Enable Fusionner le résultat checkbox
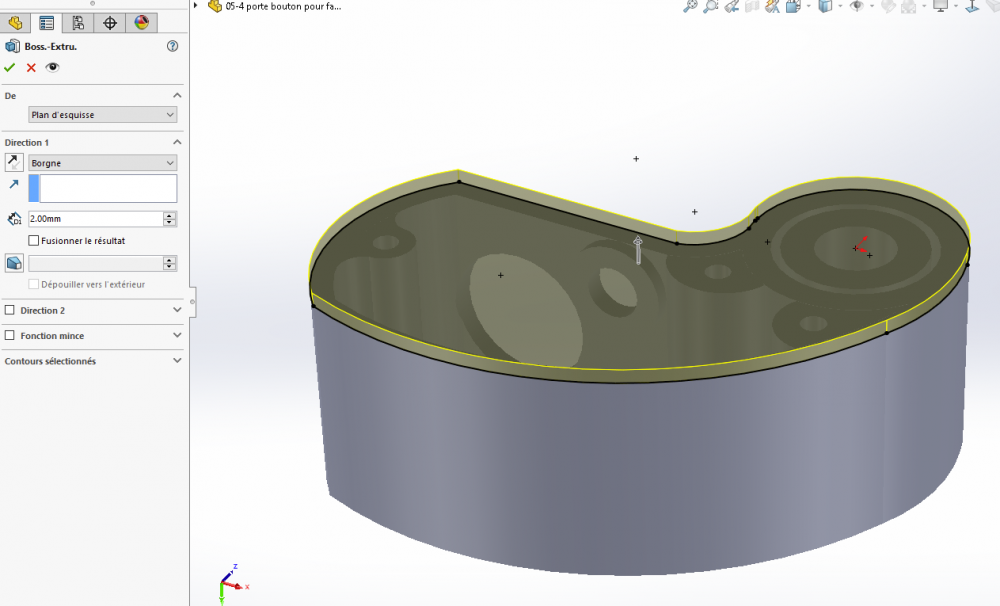The height and width of the screenshot is (606, 1000). click(x=34, y=240)
